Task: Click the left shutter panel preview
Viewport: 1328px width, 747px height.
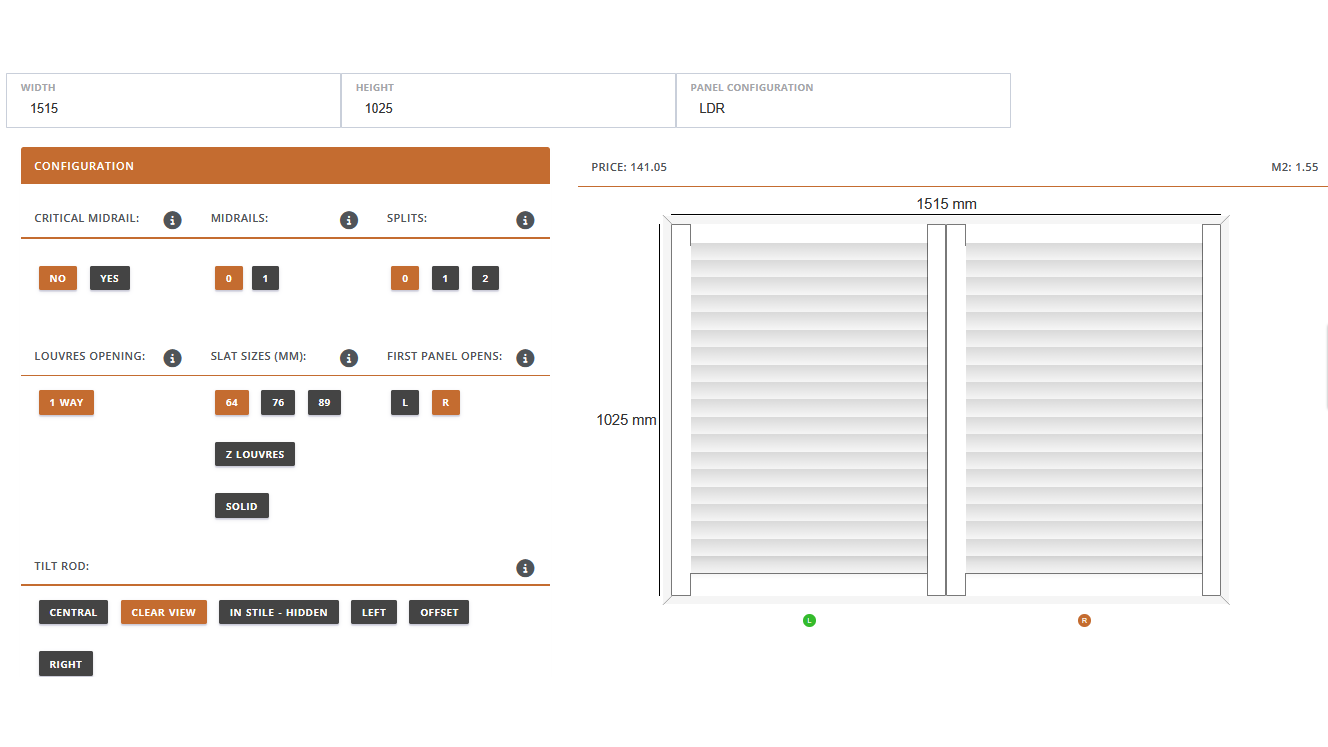Action: point(809,410)
